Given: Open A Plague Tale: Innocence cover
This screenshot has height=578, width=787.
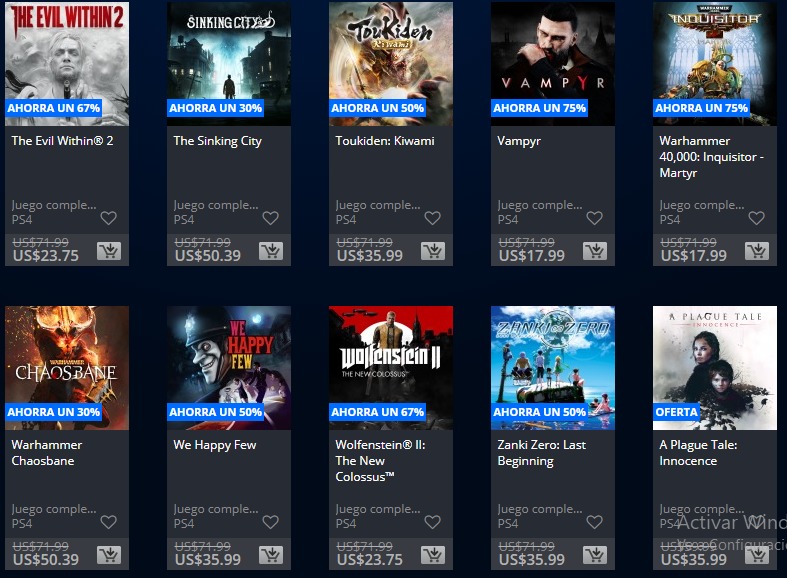Looking at the screenshot, I should click(x=715, y=368).
